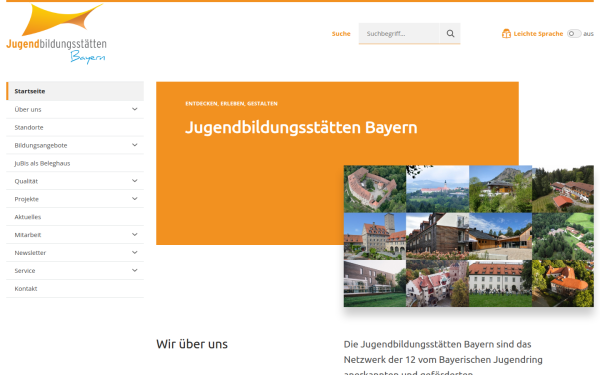The width and height of the screenshot is (600, 375).
Task: Click the stone tower castle photo
Action: click(x=375, y=236)
